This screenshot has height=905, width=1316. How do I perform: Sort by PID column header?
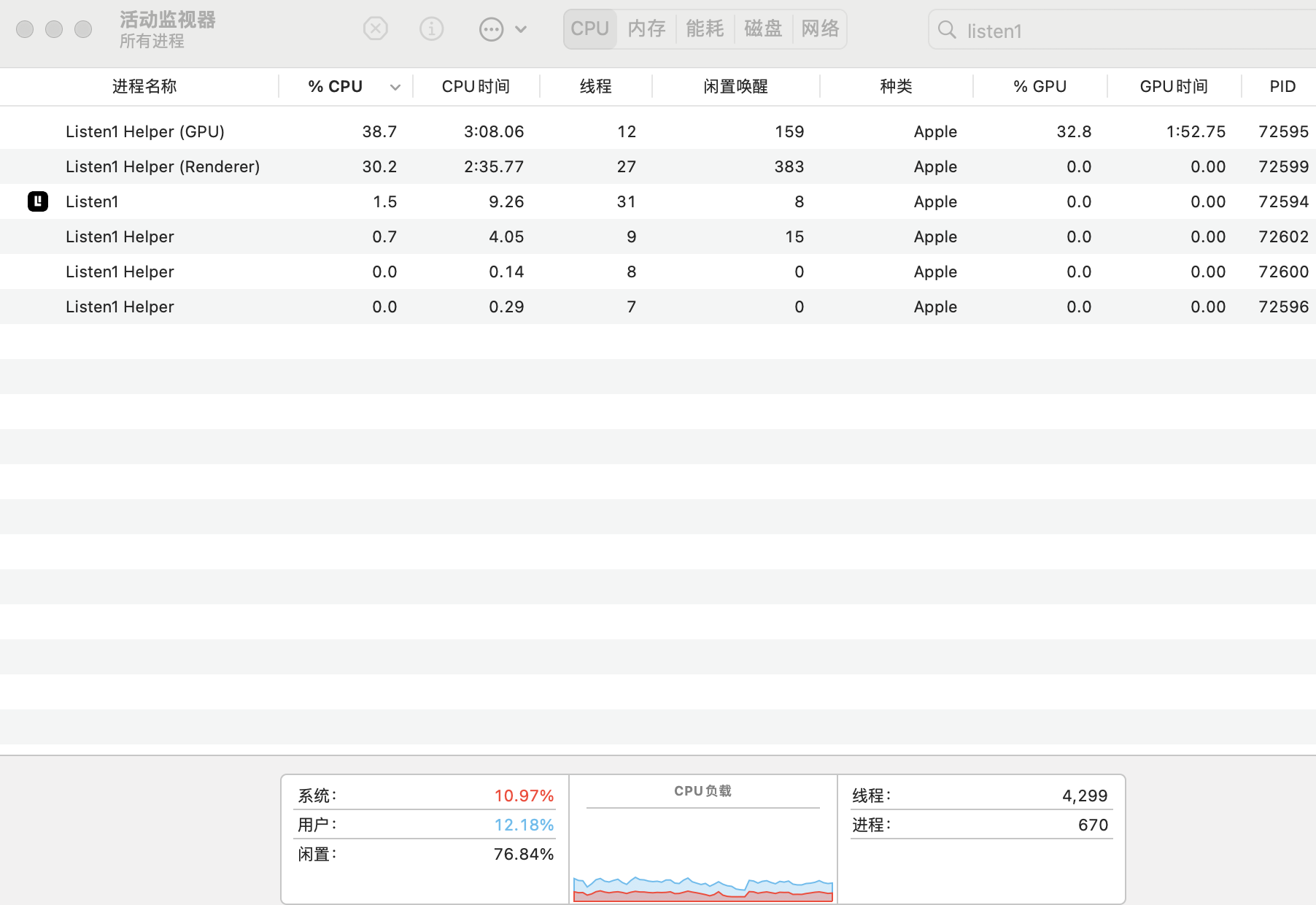point(1282,86)
